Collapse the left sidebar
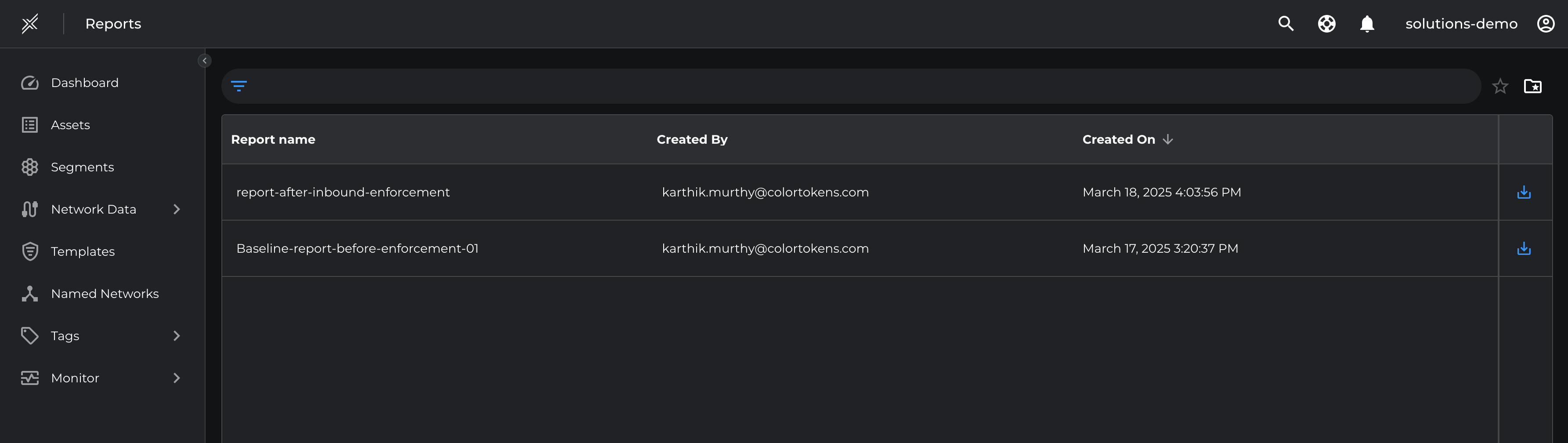The image size is (1568, 443). coord(205,61)
